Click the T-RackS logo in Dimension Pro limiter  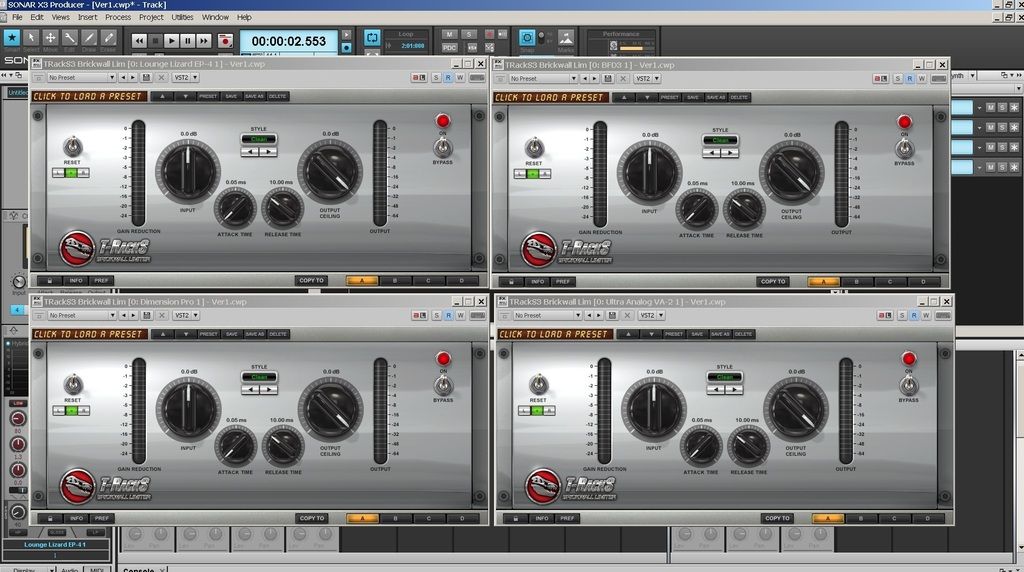coord(77,486)
